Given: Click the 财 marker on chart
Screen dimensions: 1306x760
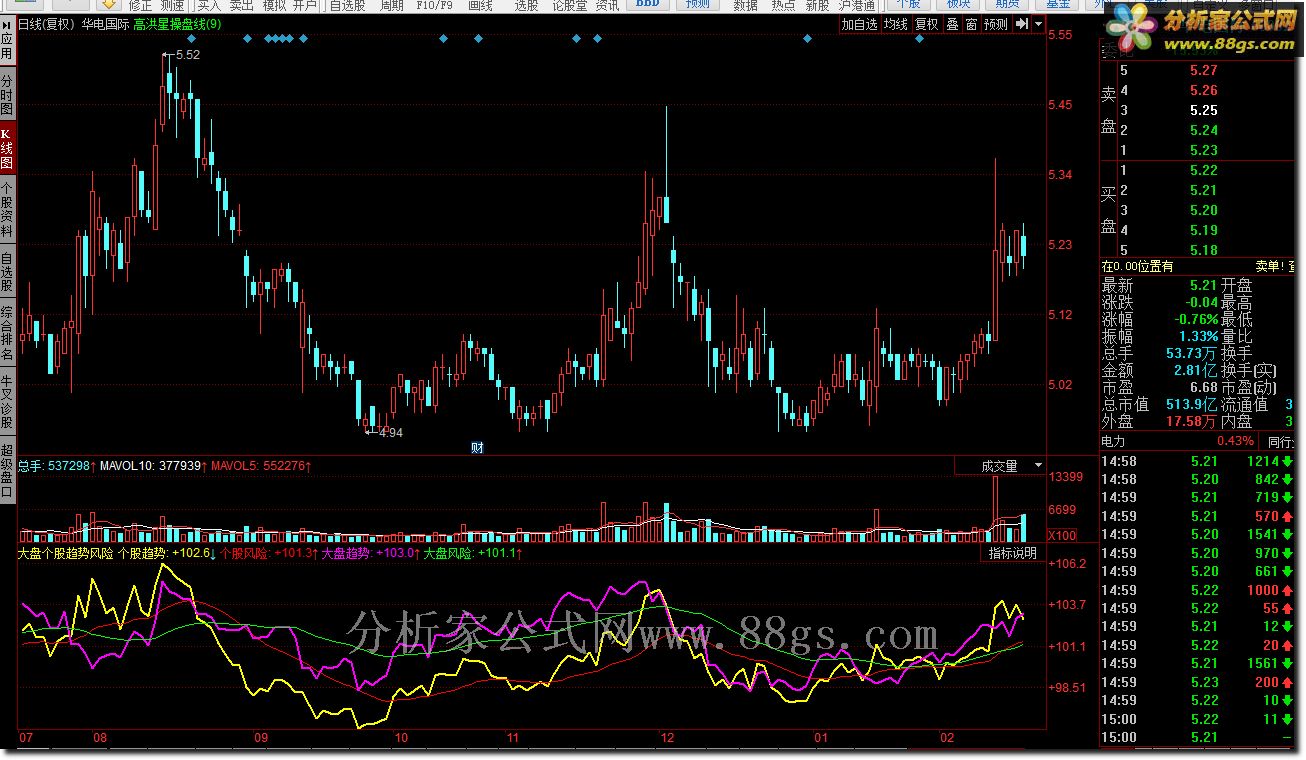Looking at the screenshot, I should [x=477, y=448].
